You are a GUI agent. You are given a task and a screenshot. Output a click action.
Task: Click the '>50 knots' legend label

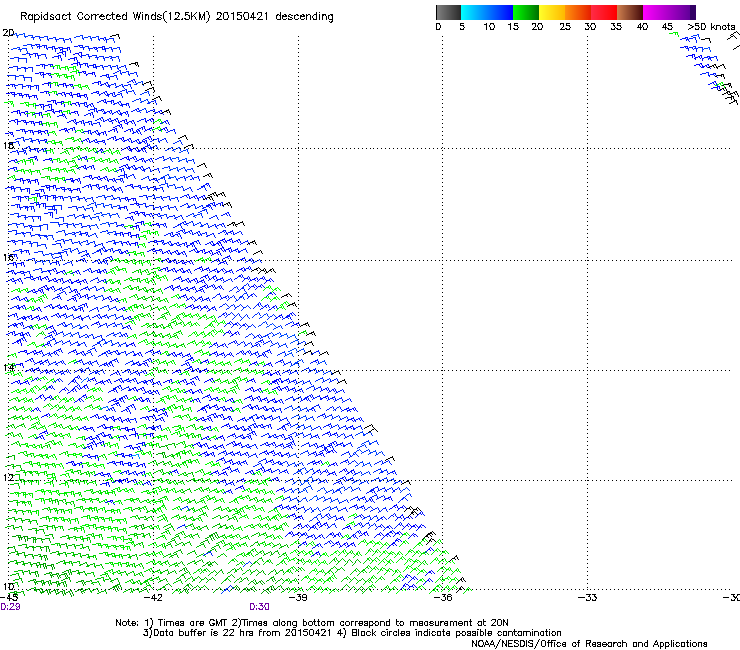(x=711, y=26)
